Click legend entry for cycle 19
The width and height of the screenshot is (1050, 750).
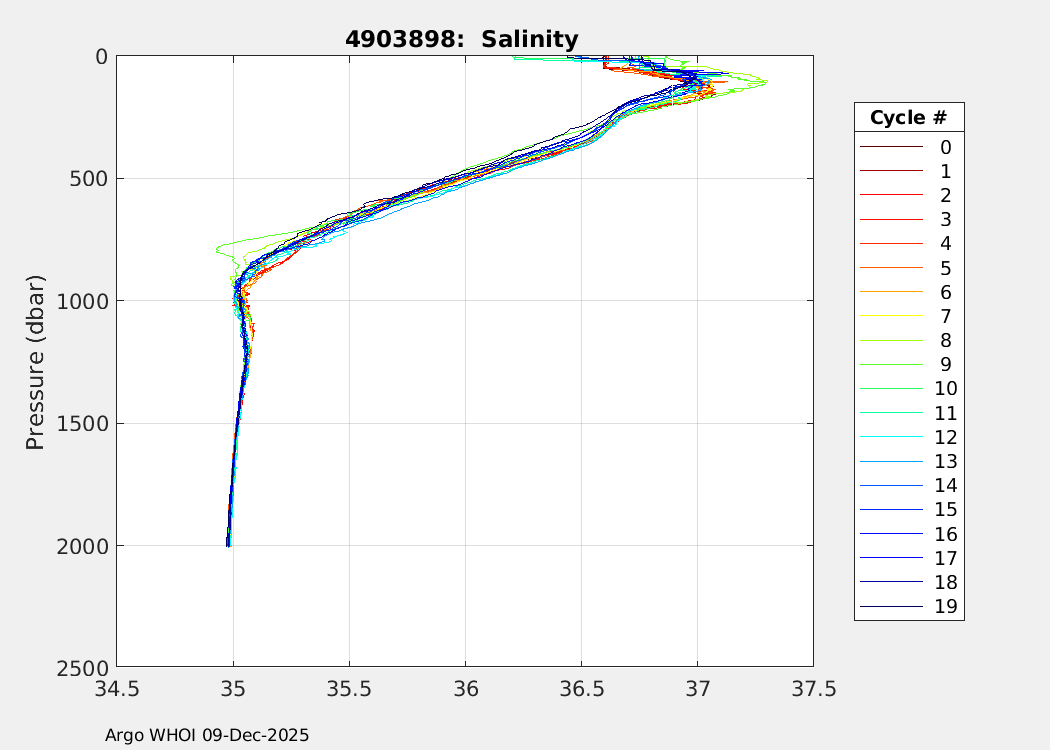(908, 607)
